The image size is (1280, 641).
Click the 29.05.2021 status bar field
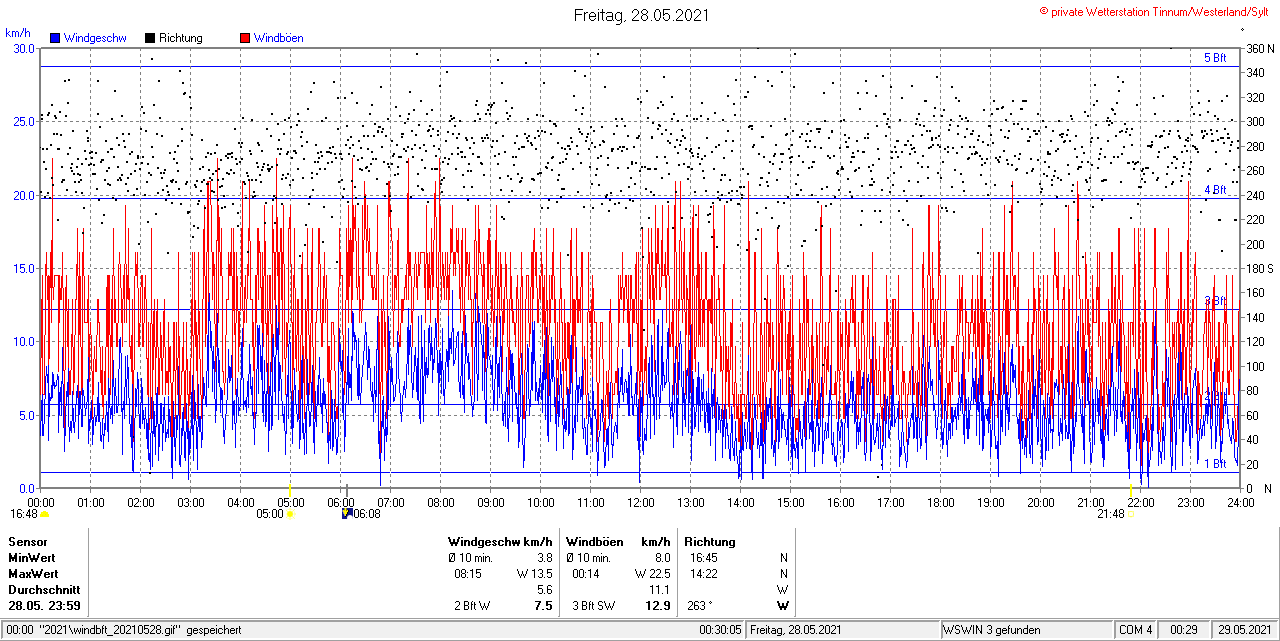coord(1246,630)
